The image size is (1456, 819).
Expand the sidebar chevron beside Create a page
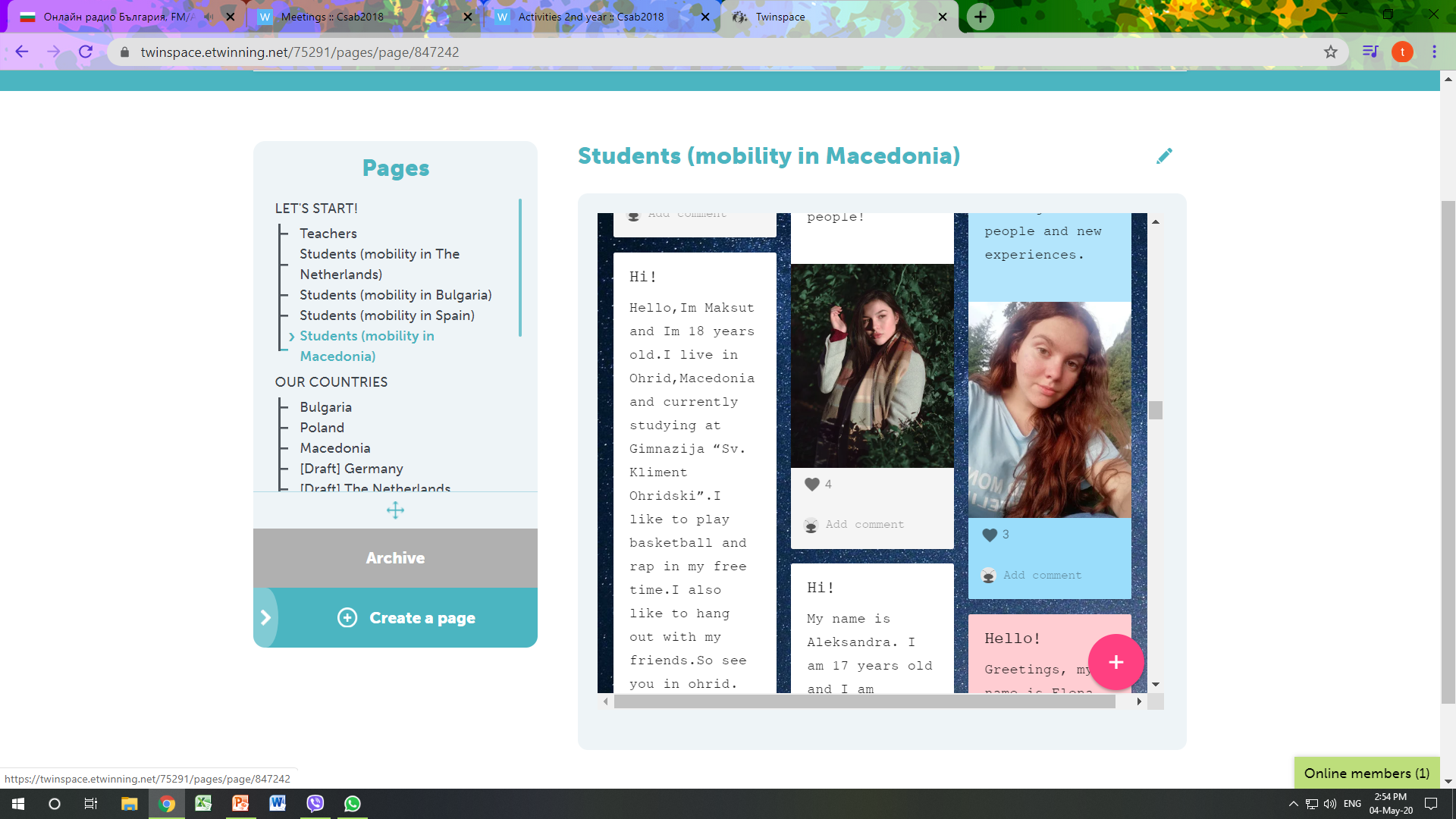click(265, 618)
